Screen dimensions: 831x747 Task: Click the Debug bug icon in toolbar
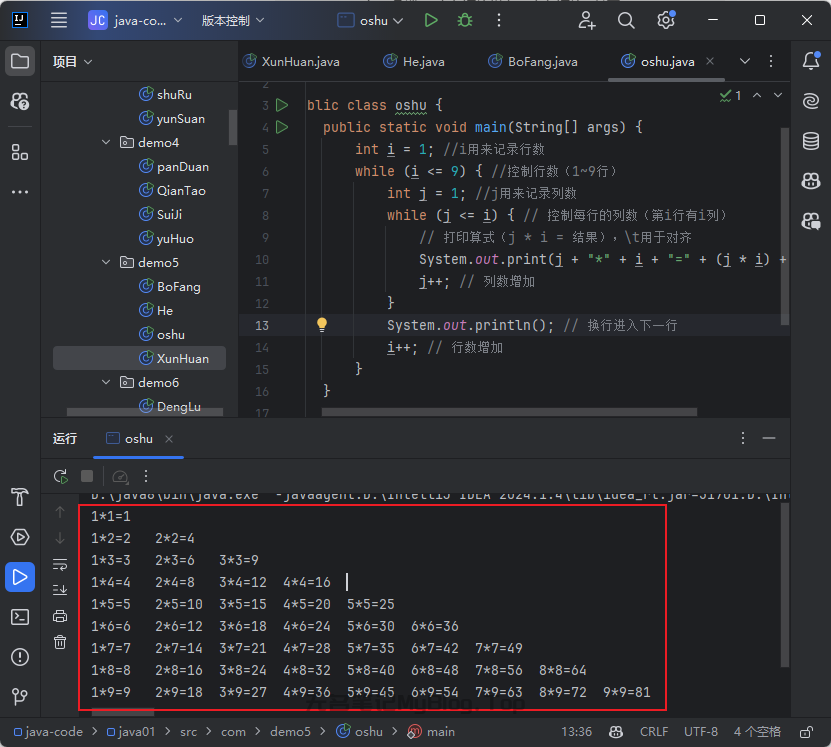coord(465,21)
